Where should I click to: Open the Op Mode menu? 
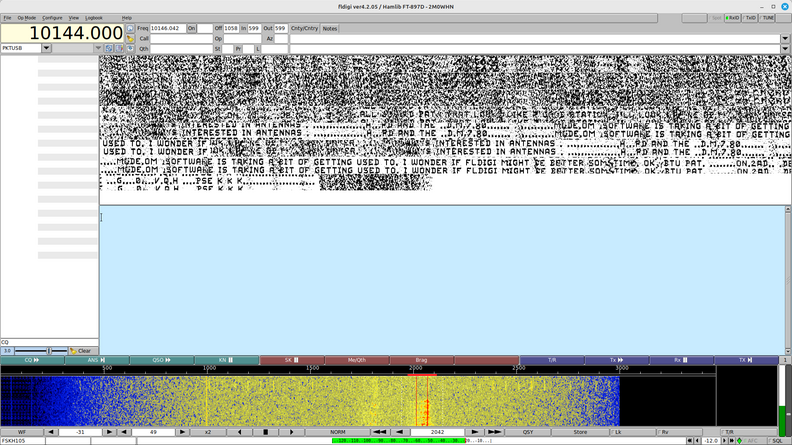[x=26, y=18]
